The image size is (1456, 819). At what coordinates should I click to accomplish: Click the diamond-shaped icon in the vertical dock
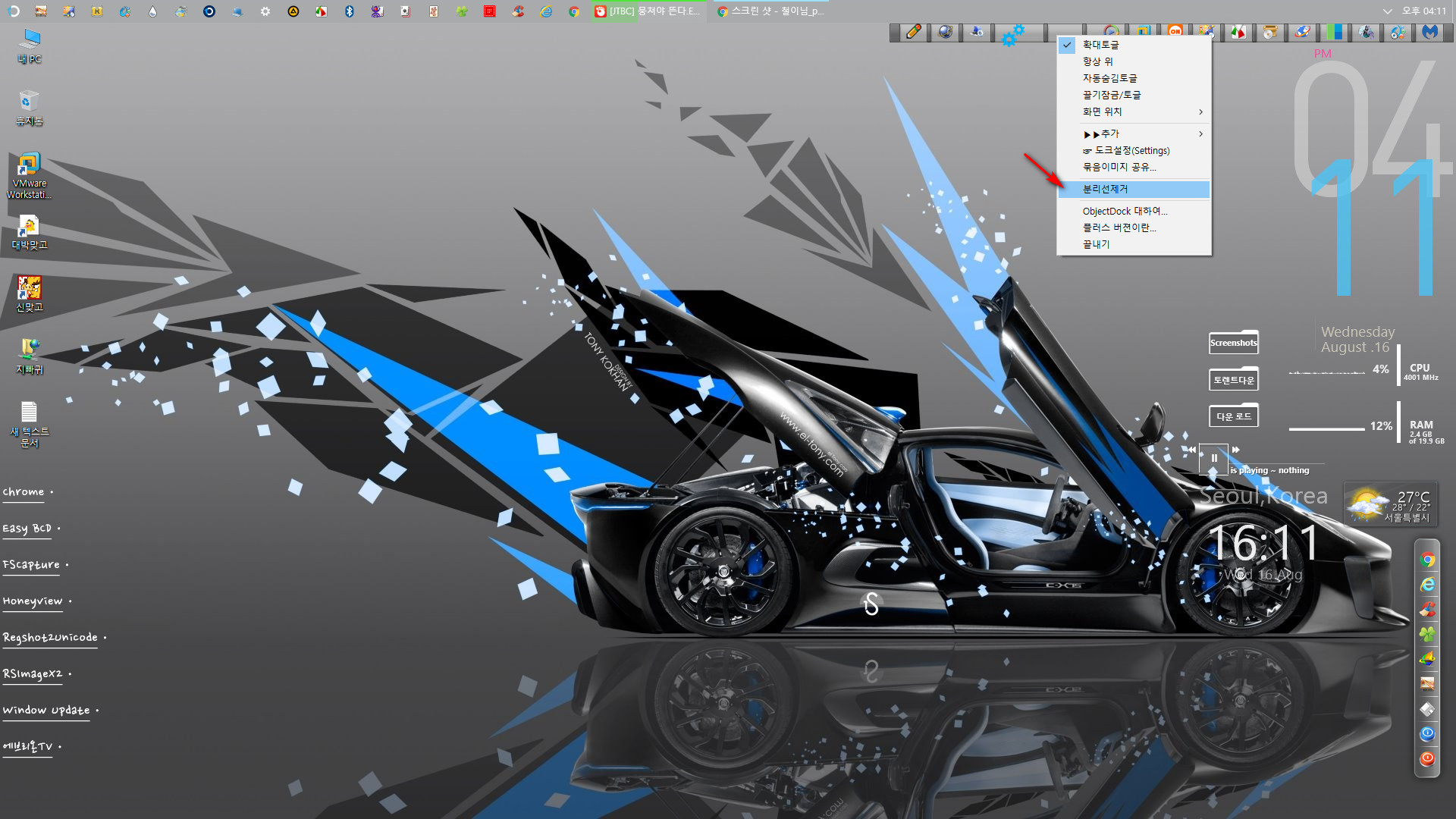1427,709
